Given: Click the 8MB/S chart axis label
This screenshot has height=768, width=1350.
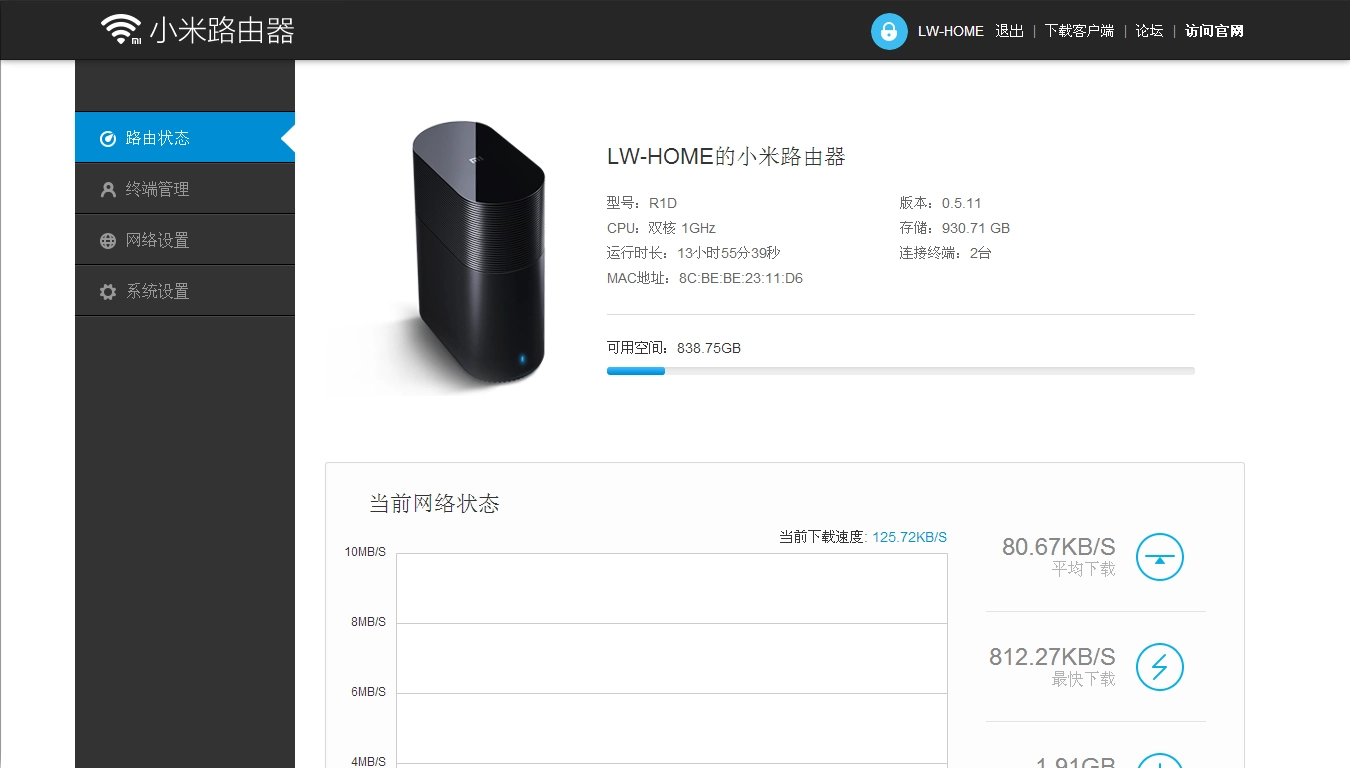Looking at the screenshot, I should [x=368, y=622].
